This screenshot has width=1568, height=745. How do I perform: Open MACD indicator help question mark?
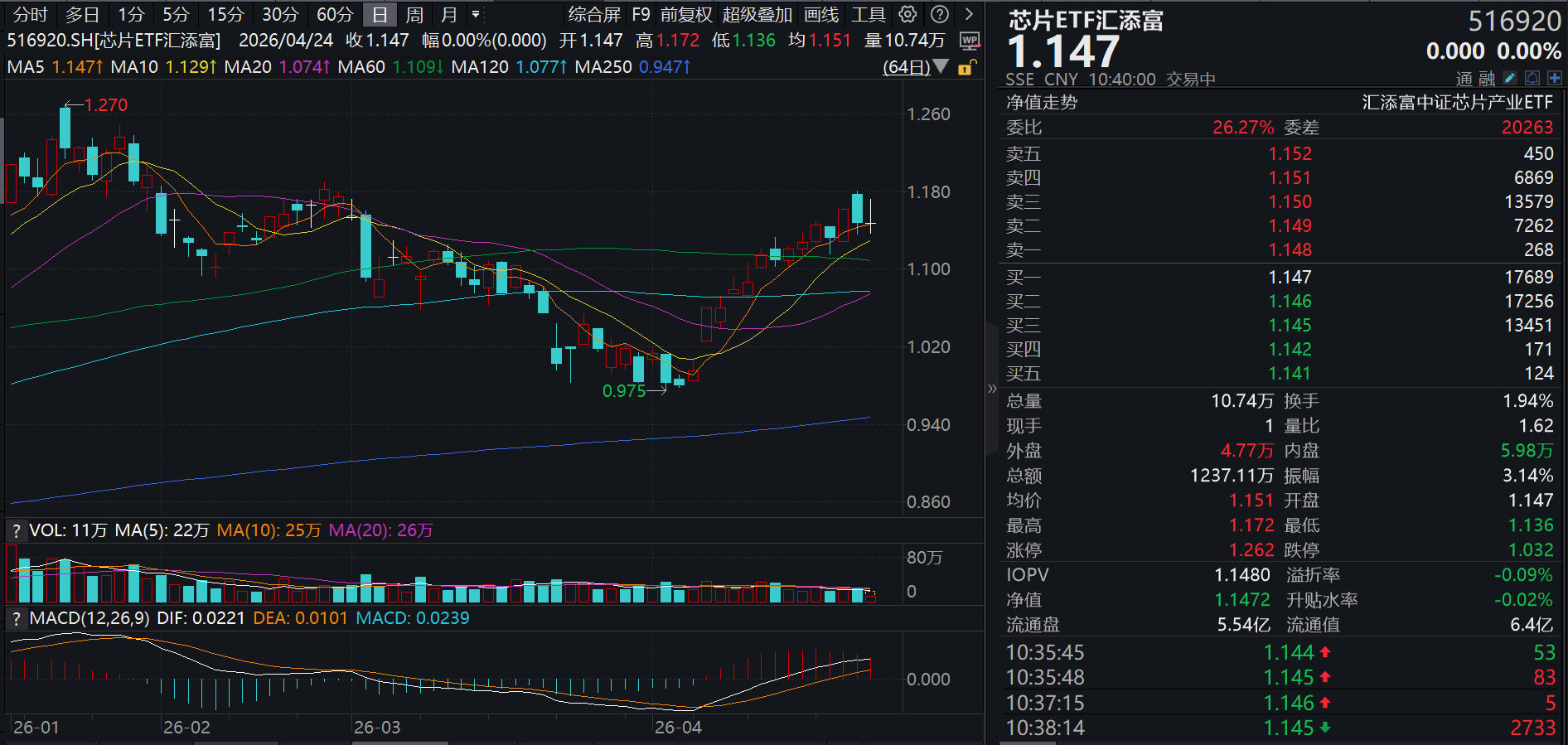[x=16, y=619]
